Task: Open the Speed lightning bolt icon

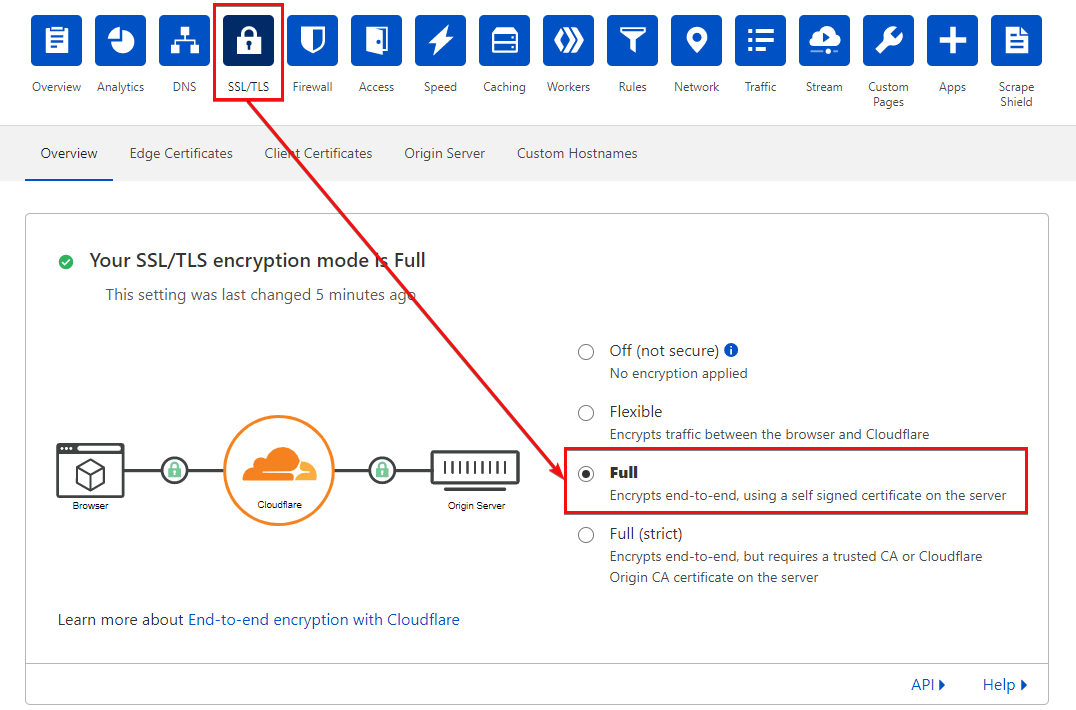Action: tap(441, 40)
